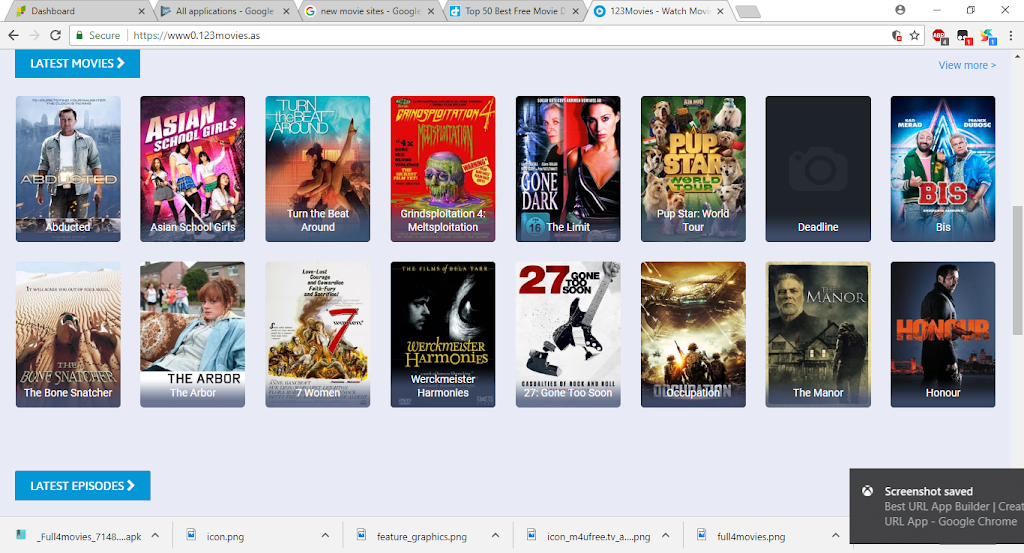Click the Screenshot saved notification
This screenshot has width=1024, height=553.
point(937,506)
